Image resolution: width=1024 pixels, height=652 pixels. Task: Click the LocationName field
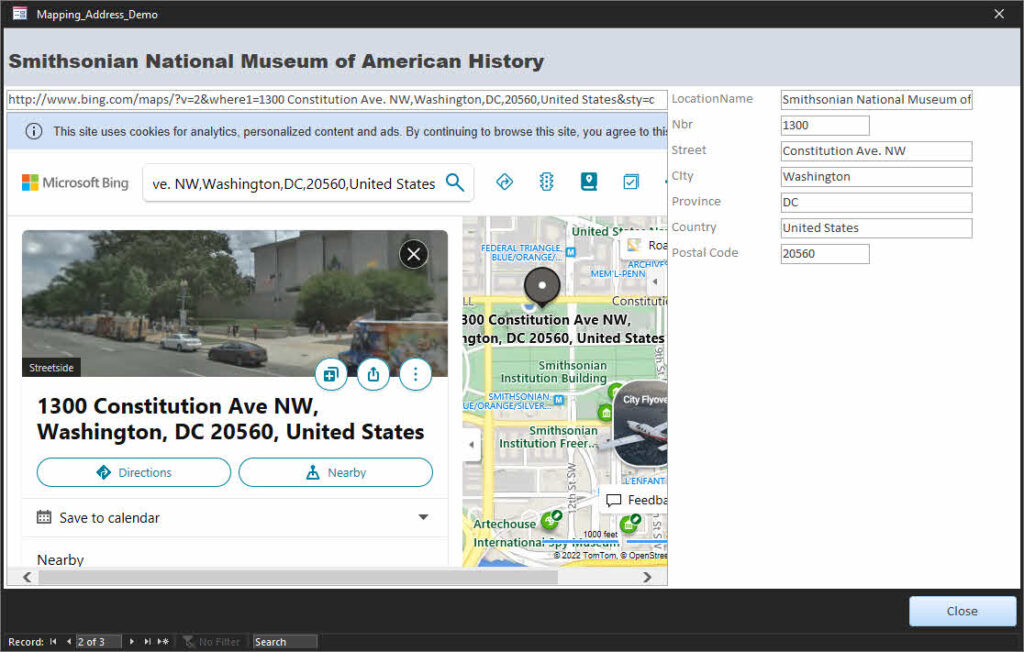coord(876,99)
